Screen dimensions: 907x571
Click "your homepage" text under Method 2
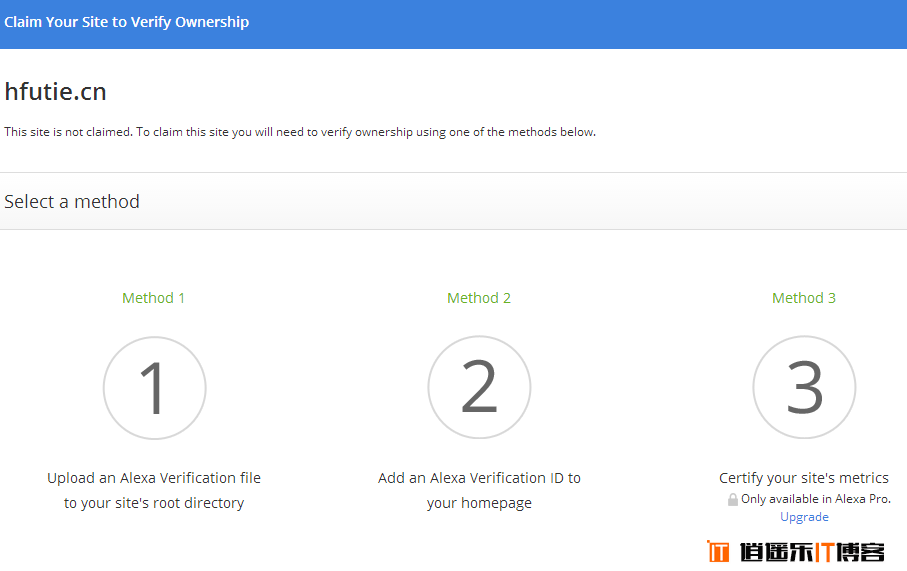[480, 503]
